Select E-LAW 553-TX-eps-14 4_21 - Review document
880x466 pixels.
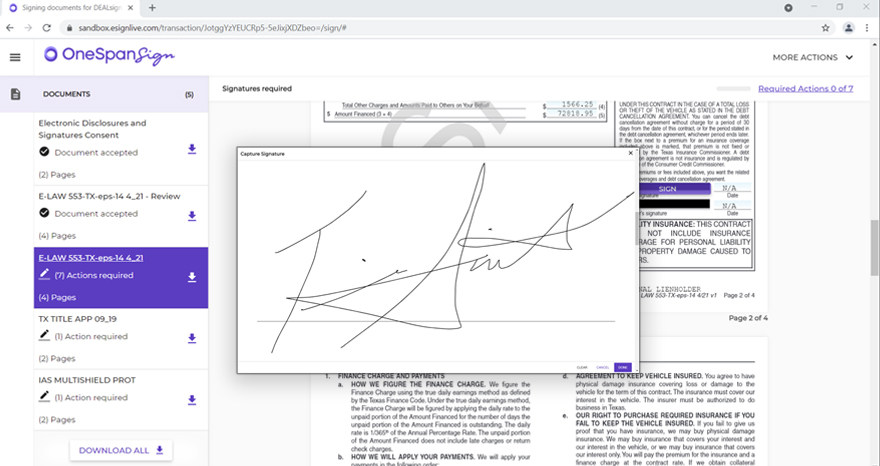[x=109, y=196]
